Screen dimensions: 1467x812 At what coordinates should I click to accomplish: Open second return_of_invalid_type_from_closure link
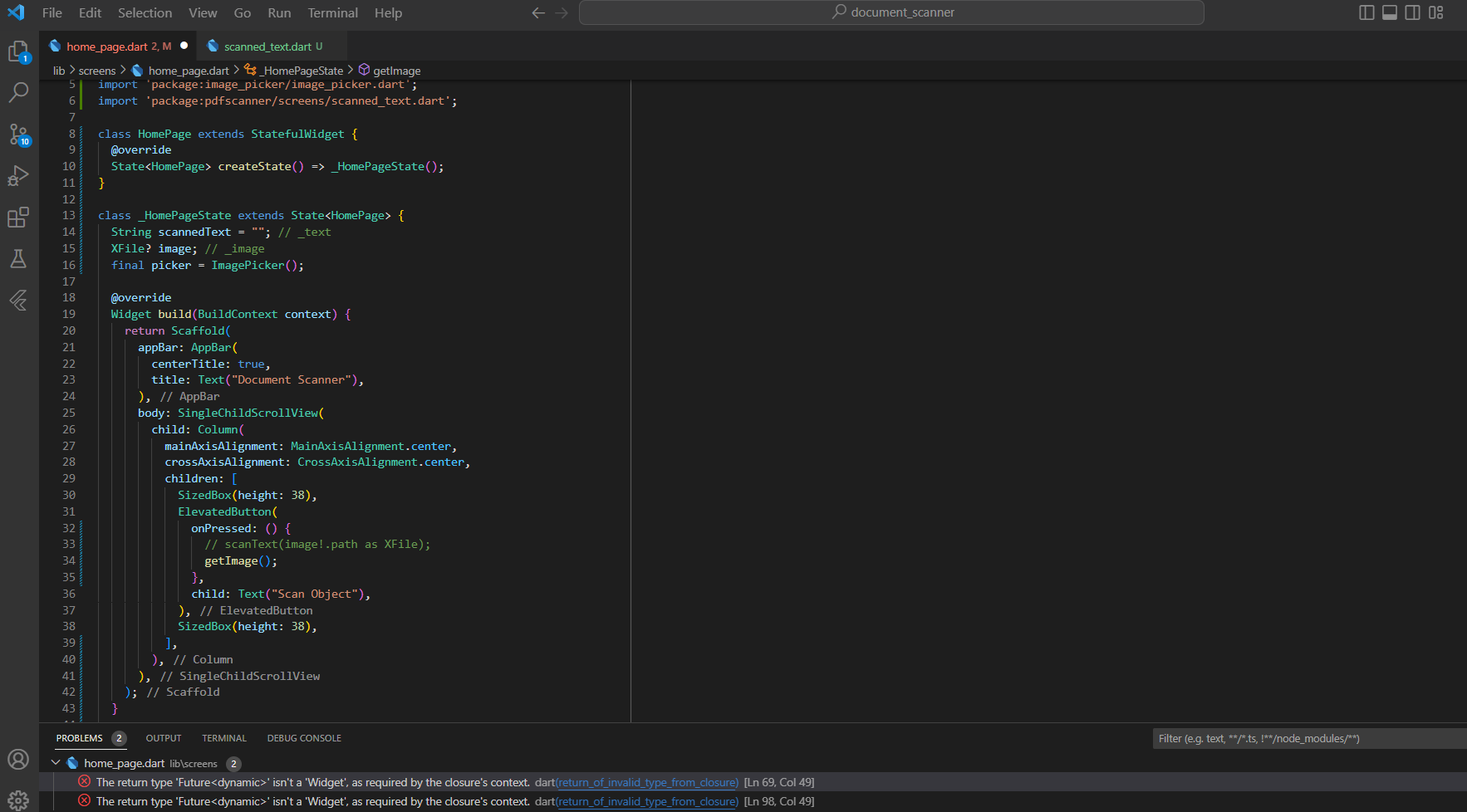pos(647,801)
